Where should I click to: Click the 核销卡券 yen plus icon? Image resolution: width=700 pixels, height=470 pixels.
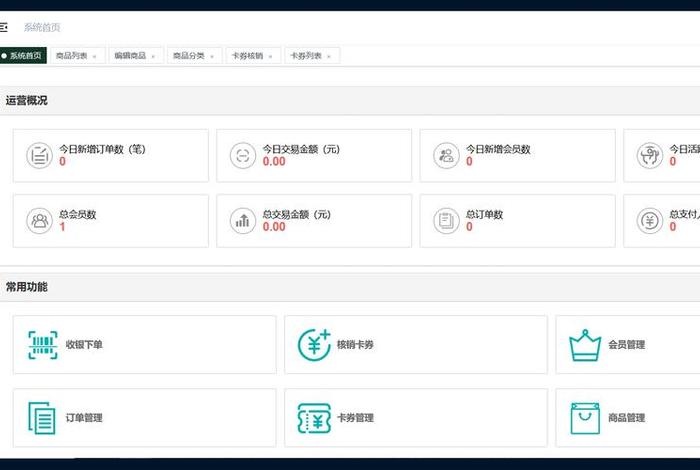click(314, 345)
